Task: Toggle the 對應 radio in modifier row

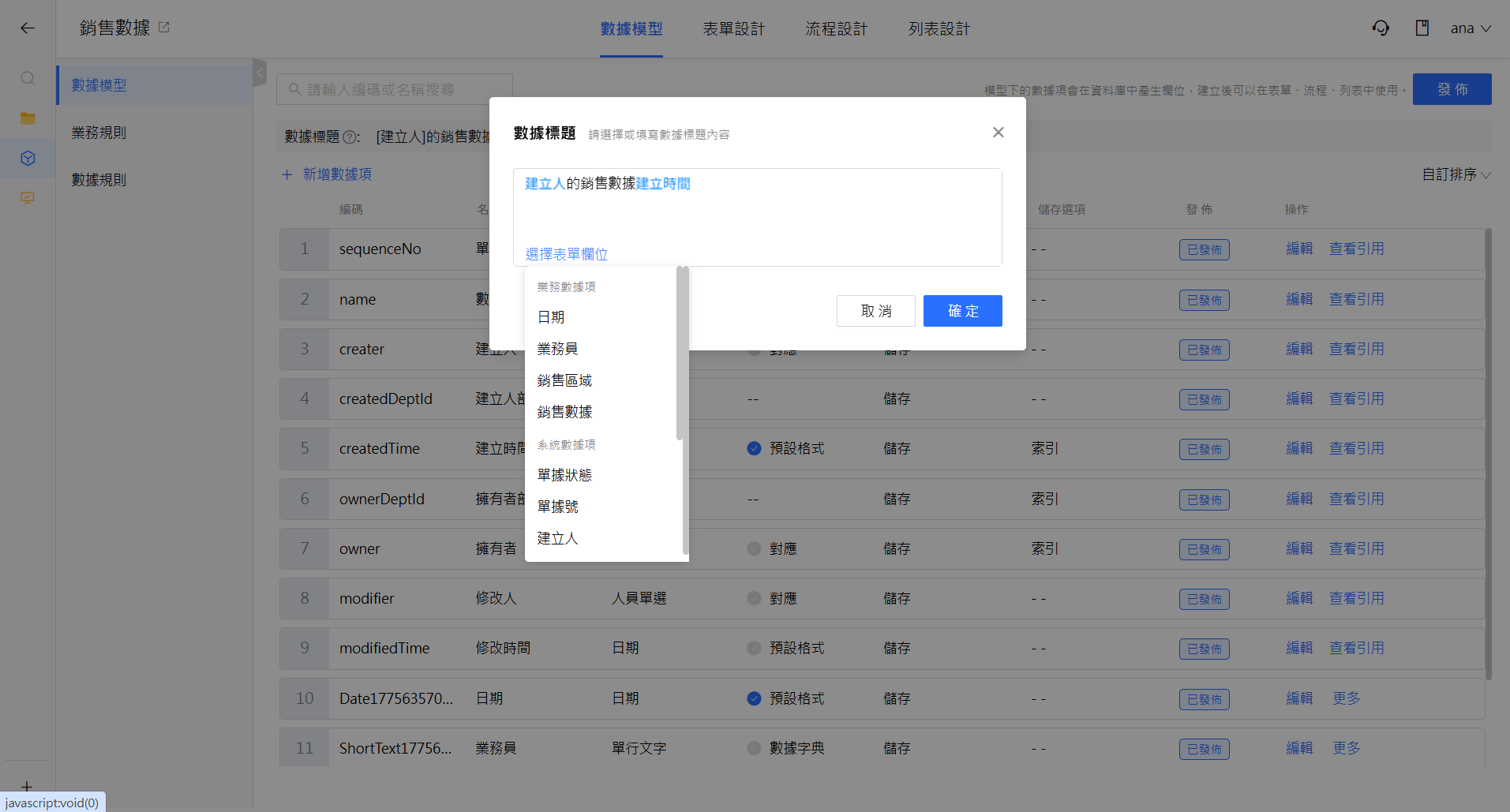Action: [x=754, y=598]
